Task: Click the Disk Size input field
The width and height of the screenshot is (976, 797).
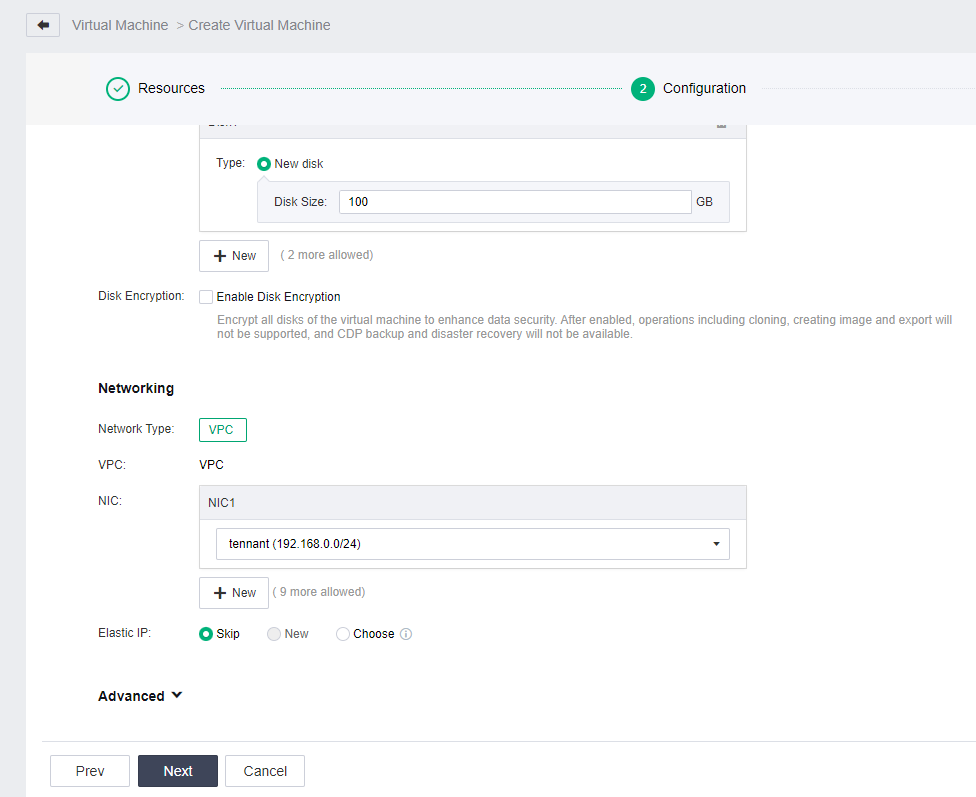Action: tap(515, 202)
